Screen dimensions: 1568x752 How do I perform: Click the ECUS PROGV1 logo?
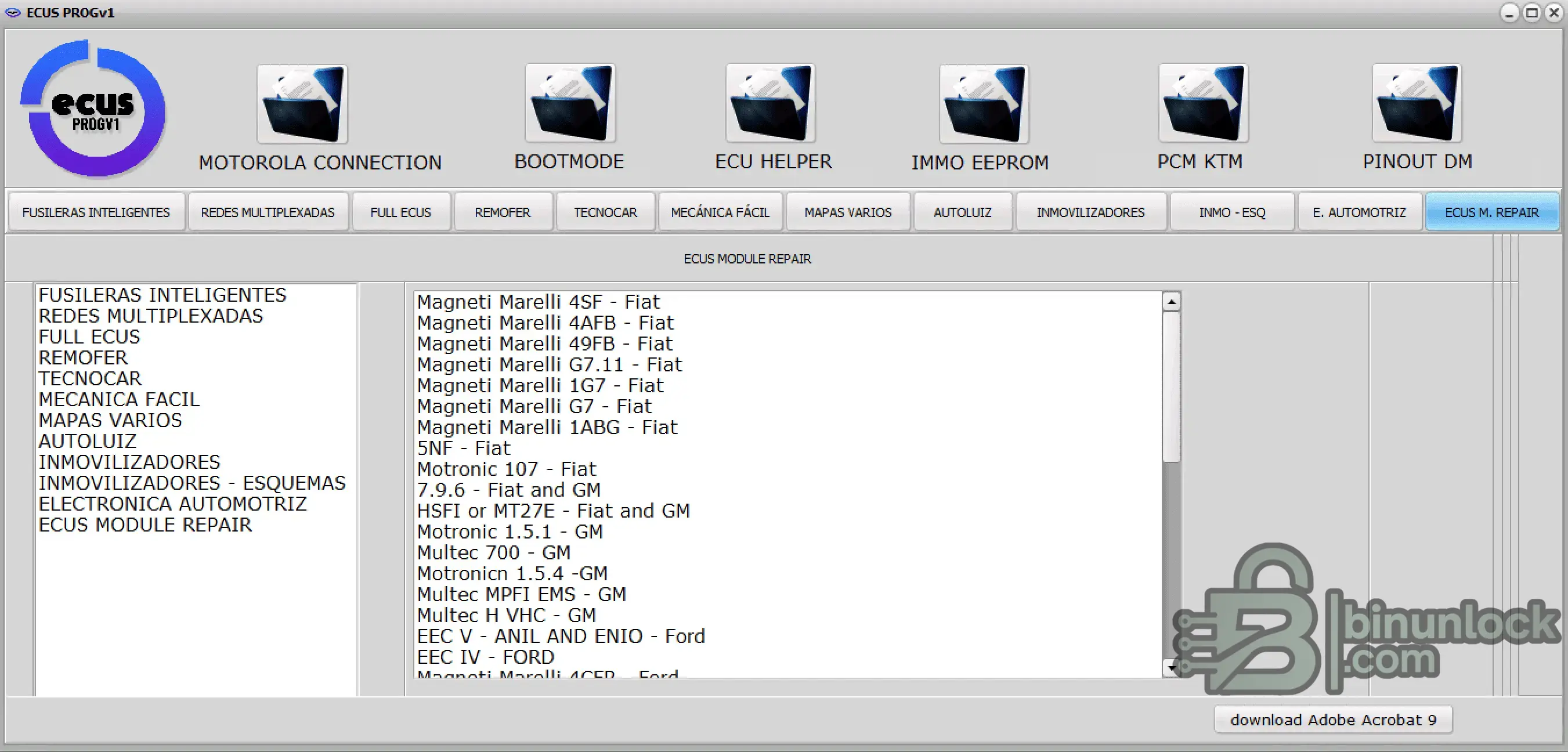[93, 109]
